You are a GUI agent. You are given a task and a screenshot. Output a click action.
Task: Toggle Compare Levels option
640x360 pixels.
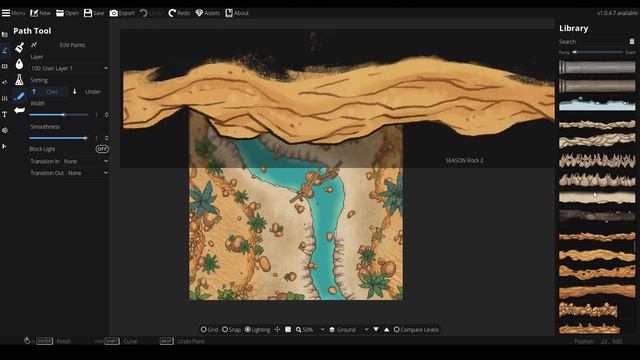(x=416, y=329)
